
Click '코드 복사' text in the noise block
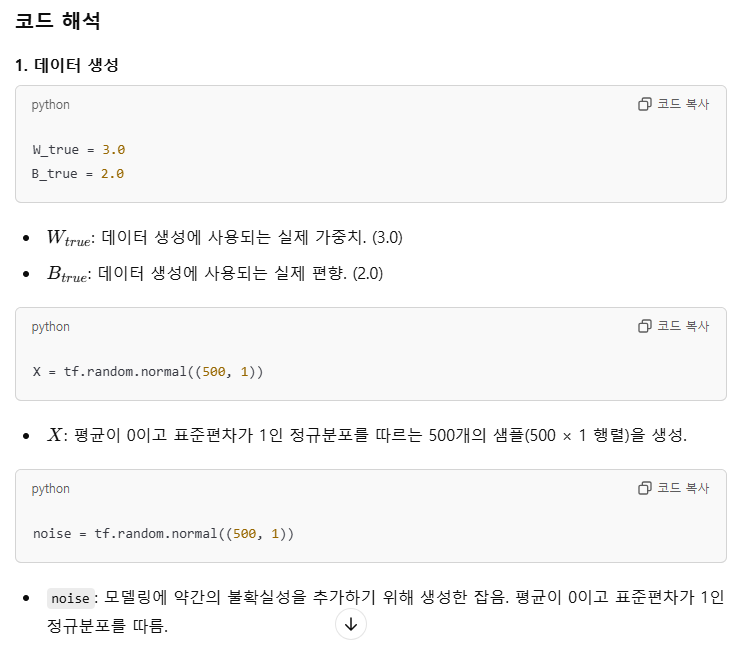click(683, 488)
